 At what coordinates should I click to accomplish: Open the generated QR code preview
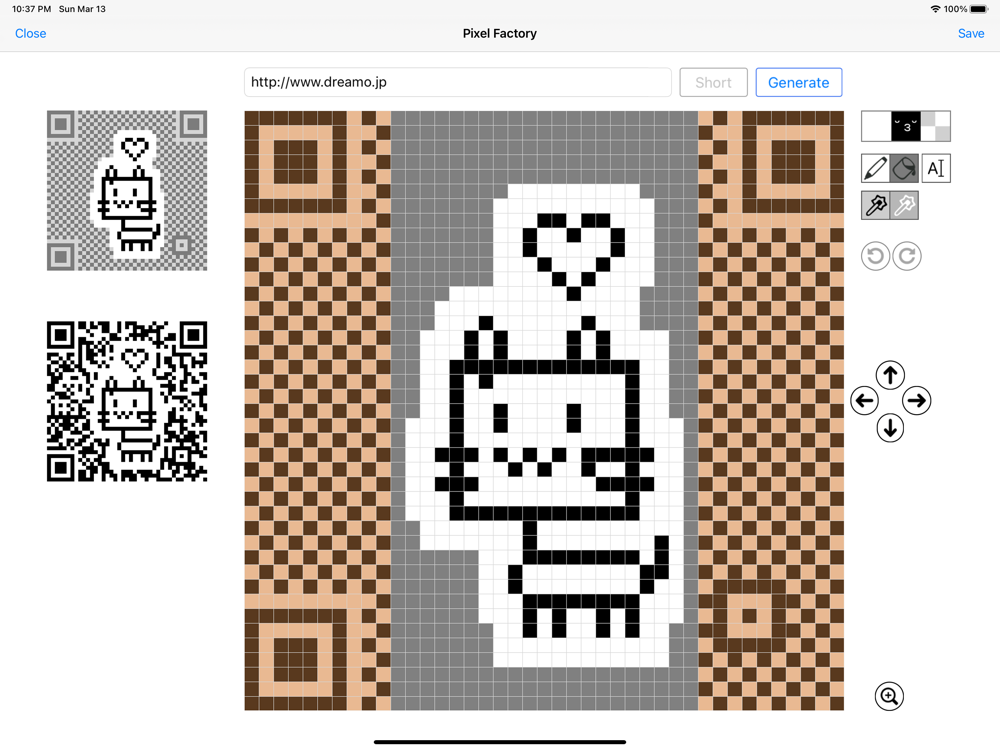point(127,401)
